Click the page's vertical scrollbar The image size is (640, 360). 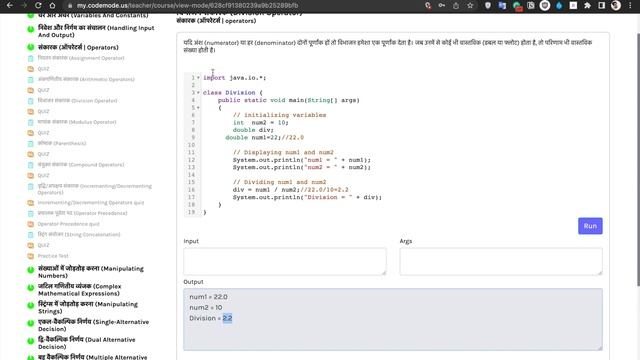(x=638, y=159)
